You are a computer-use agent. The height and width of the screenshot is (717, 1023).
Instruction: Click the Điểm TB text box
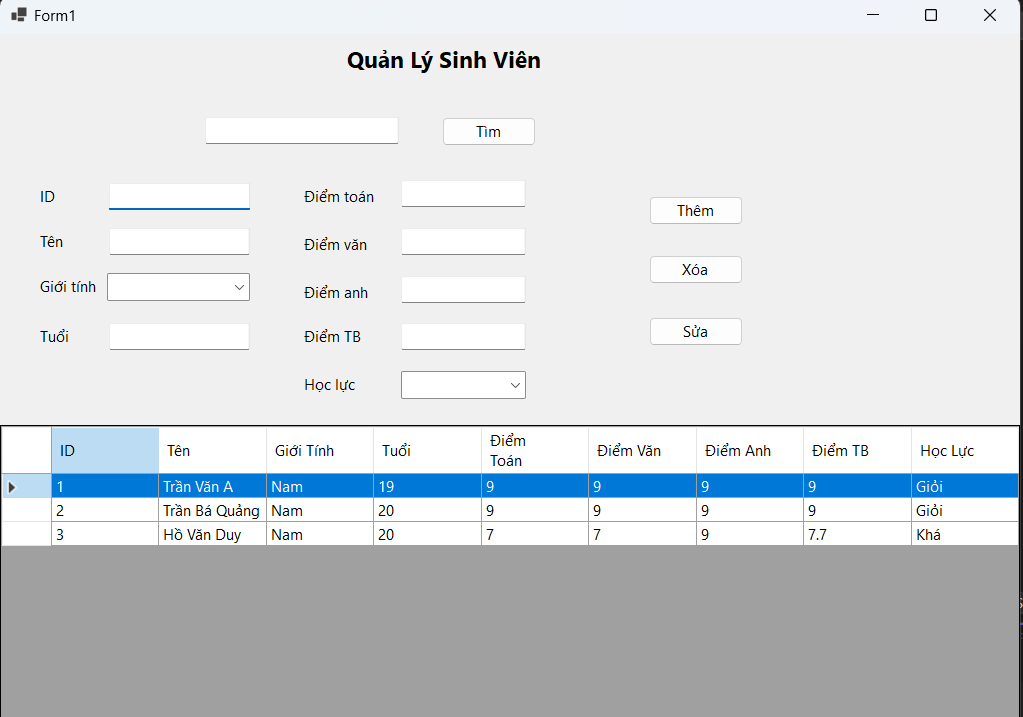(x=462, y=336)
